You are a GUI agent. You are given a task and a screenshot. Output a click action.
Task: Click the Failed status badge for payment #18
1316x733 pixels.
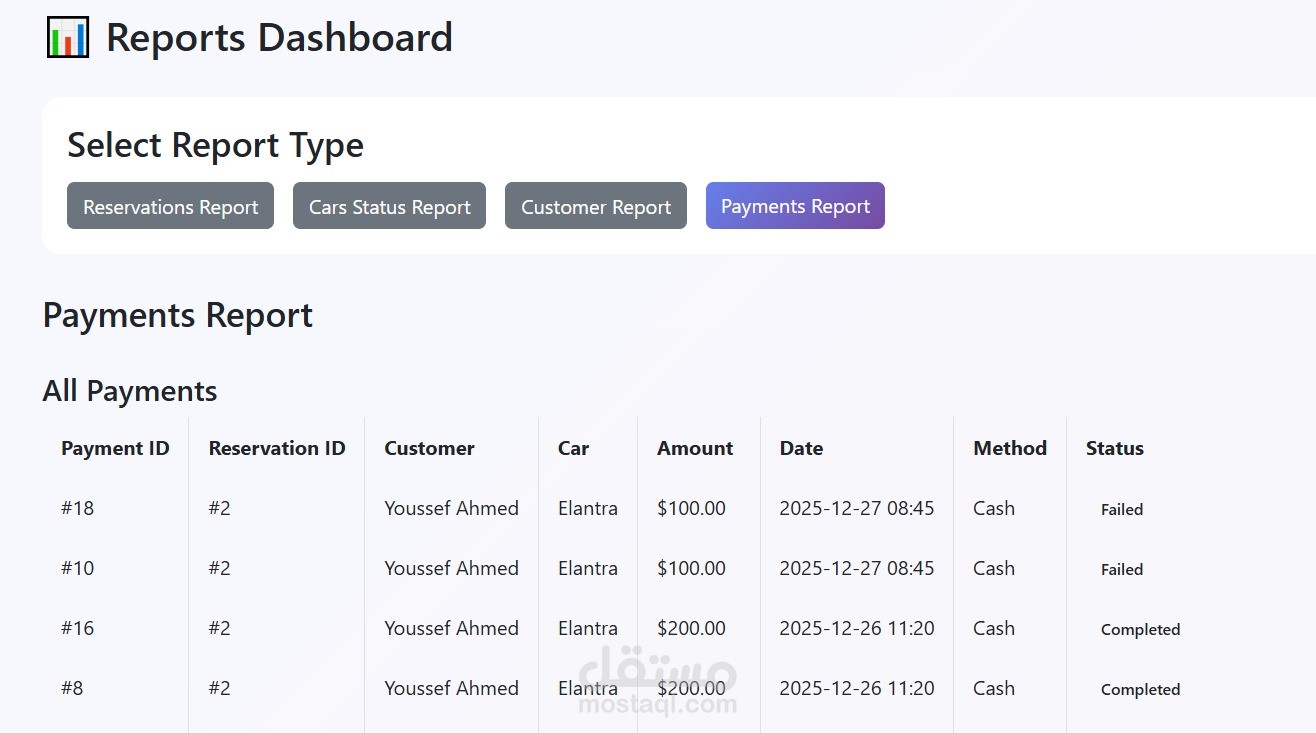[x=1121, y=509]
